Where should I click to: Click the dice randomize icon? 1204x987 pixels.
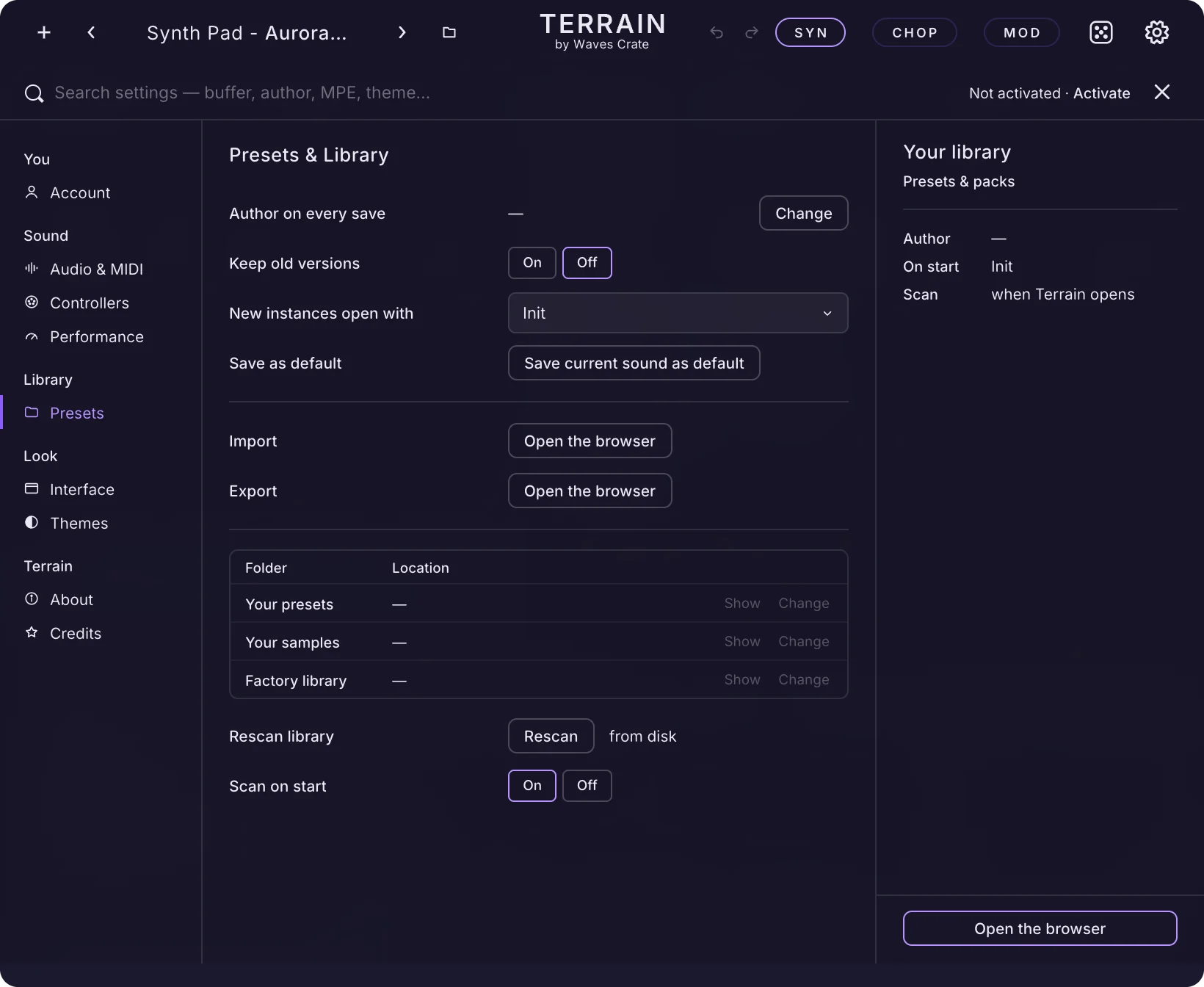pos(1101,32)
